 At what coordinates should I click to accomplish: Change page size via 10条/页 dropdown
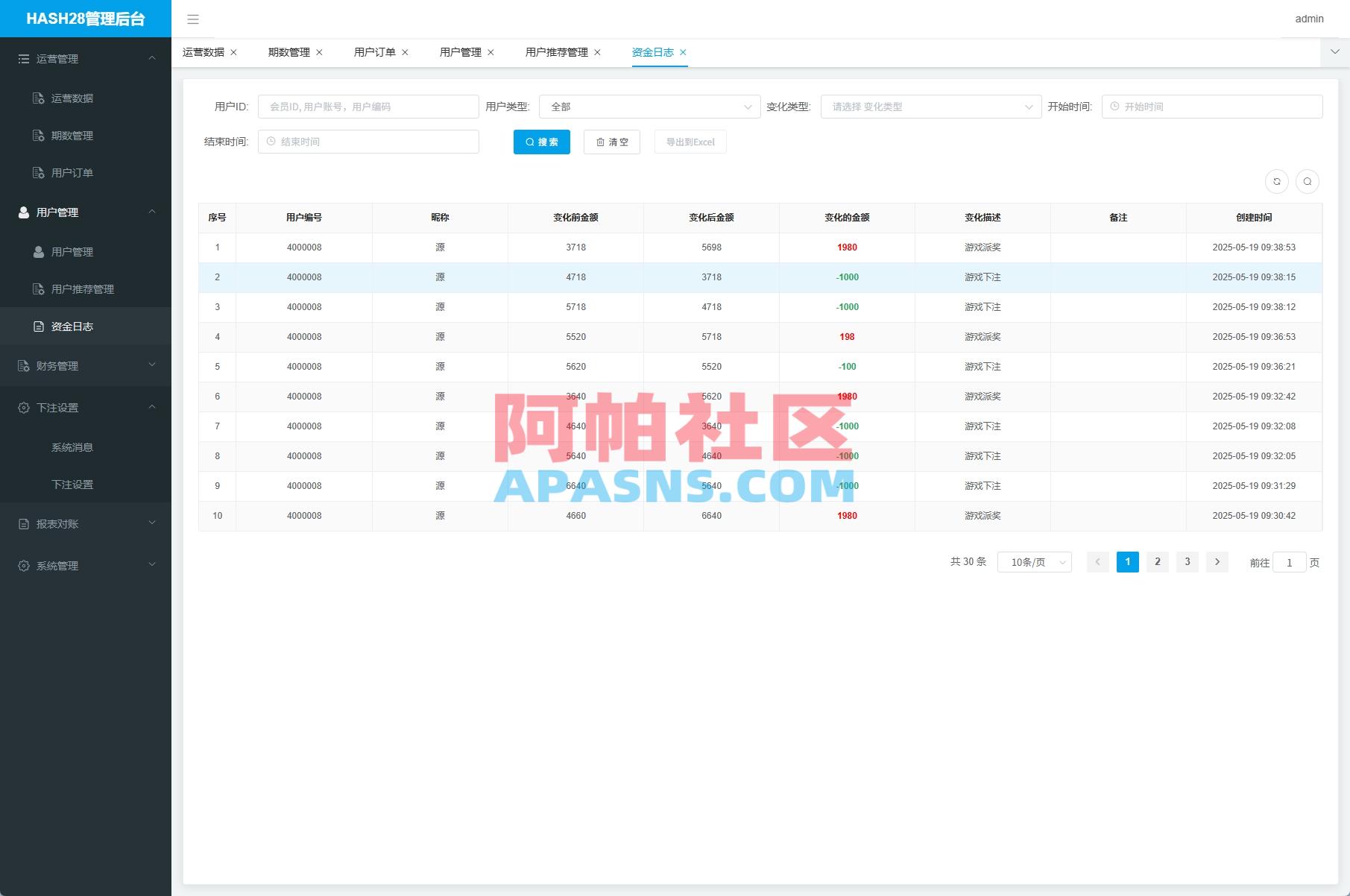(1033, 562)
